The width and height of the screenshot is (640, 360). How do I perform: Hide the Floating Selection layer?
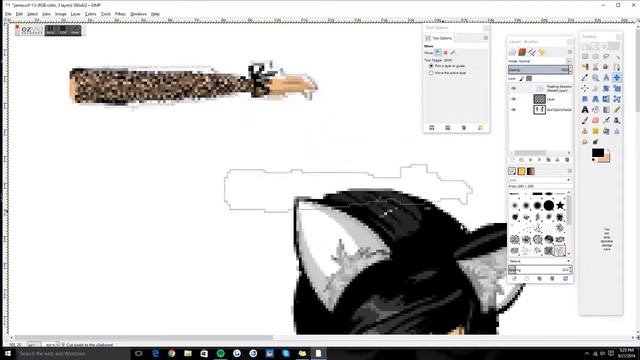pyautogui.click(x=513, y=88)
